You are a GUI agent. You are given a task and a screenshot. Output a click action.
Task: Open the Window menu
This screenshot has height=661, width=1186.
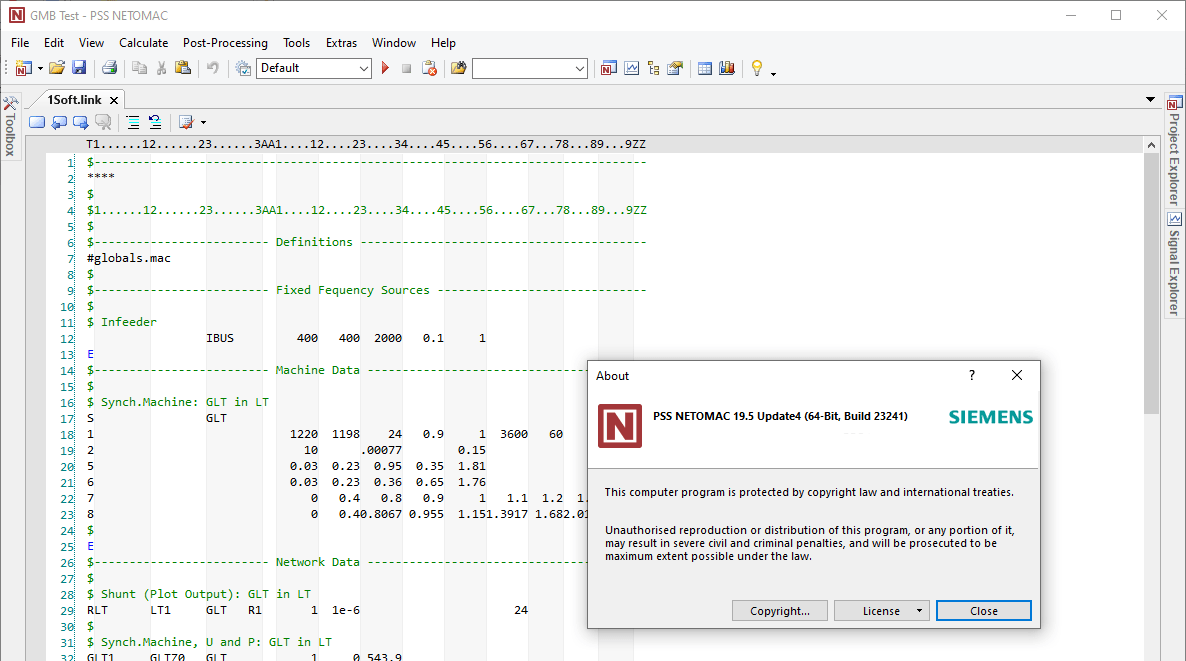point(394,43)
